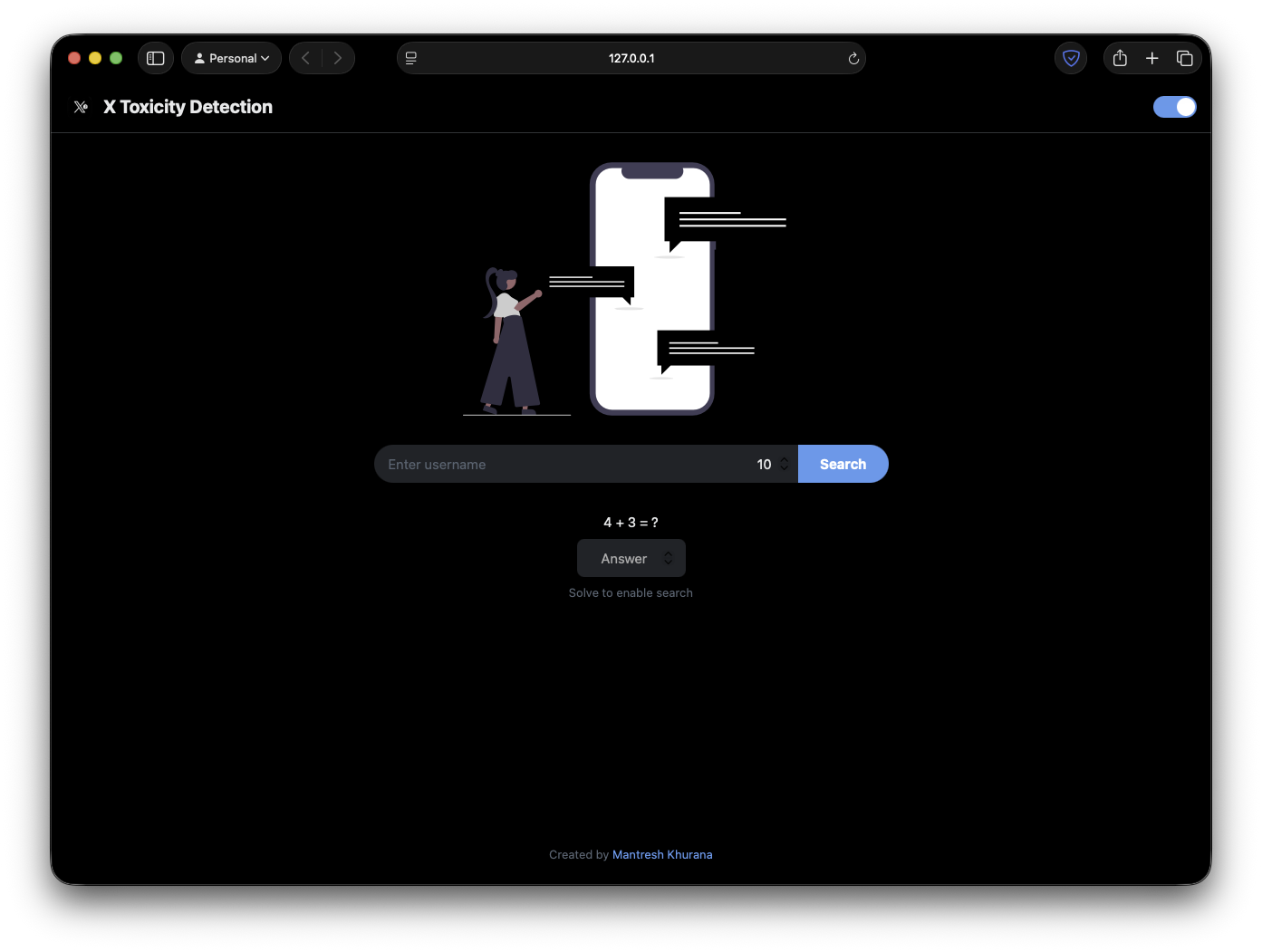Image resolution: width=1262 pixels, height=952 pixels.
Task: Show the tab overview
Action: coord(1184,58)
